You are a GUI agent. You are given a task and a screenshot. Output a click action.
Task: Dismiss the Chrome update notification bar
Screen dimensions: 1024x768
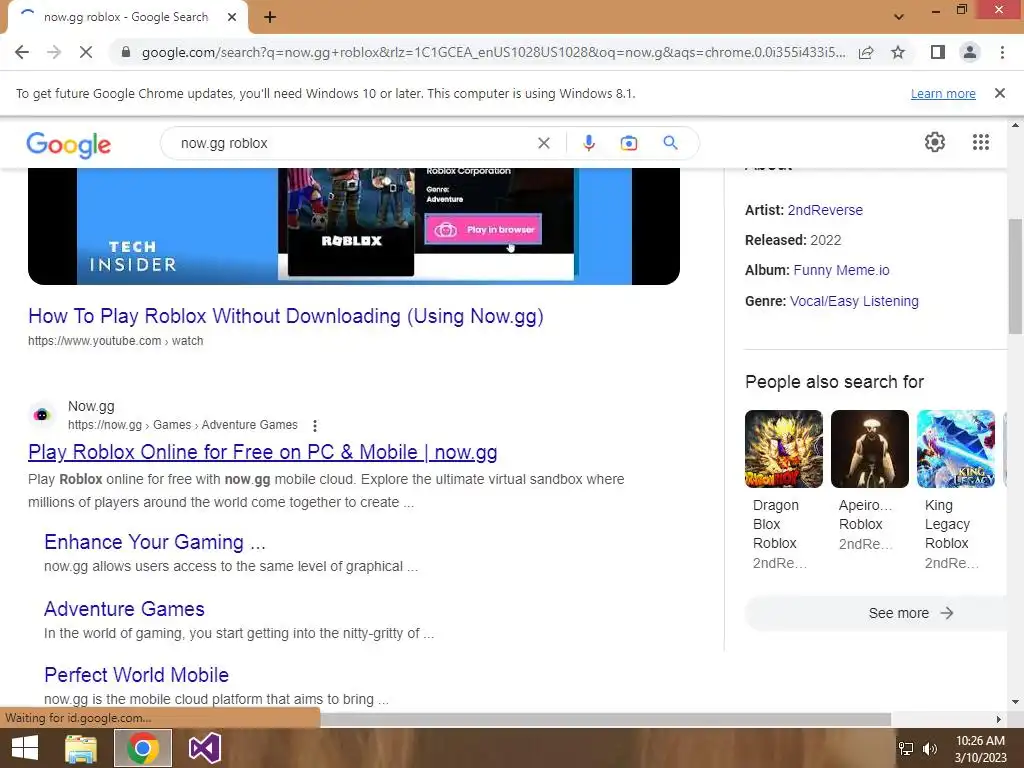(999, 93)
